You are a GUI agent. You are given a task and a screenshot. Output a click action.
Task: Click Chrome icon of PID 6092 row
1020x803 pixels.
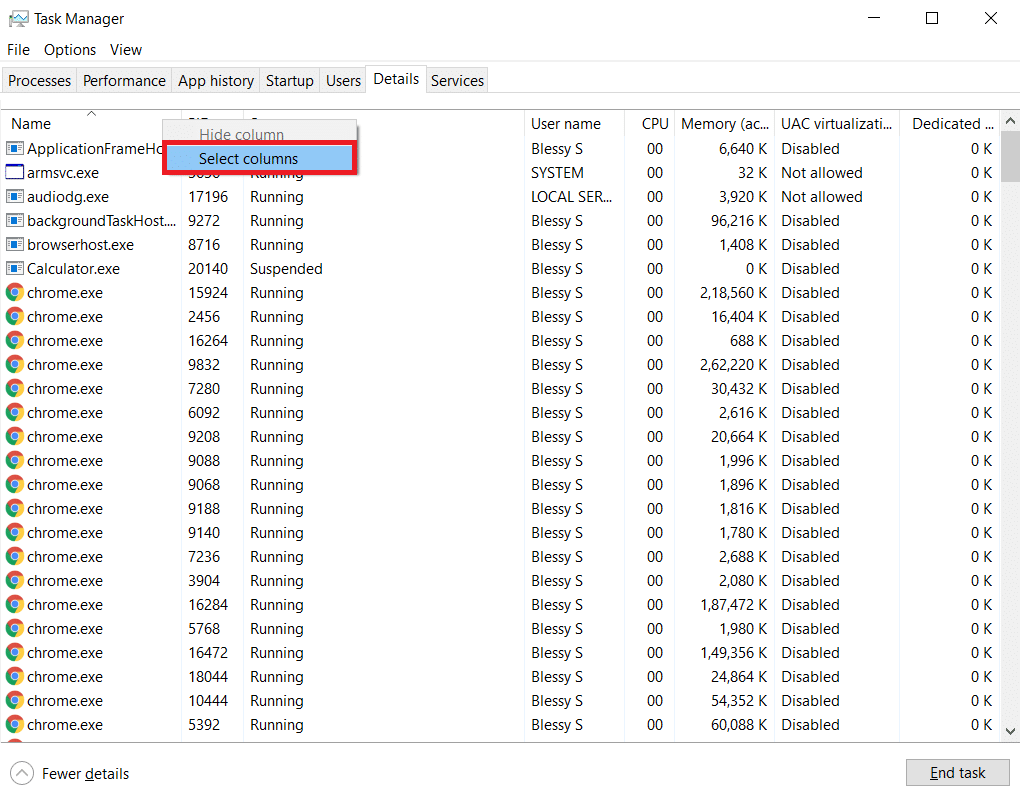[x=15, y=413]
